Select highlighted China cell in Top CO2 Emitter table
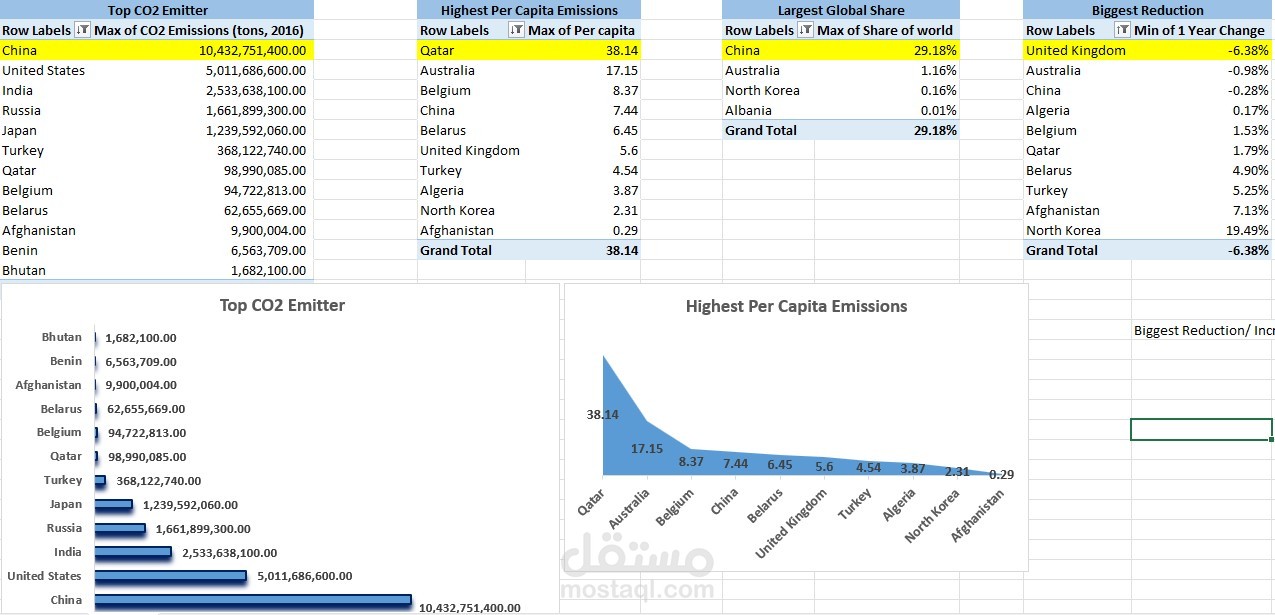Screen dimensions: 1275x615 pyautogui.click(x=45, y=50)
